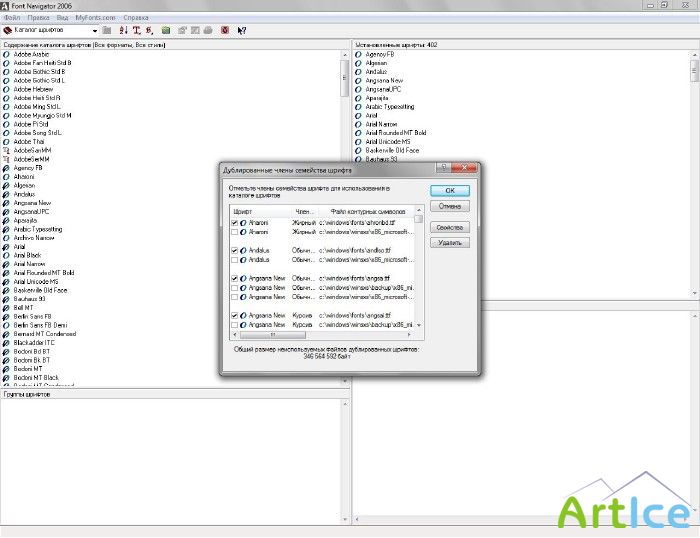This screenshot has width=700, height=538.
Task: Uncheck the Angsana New angsa.ttf checkbox
Action: (x=235, y=278)
